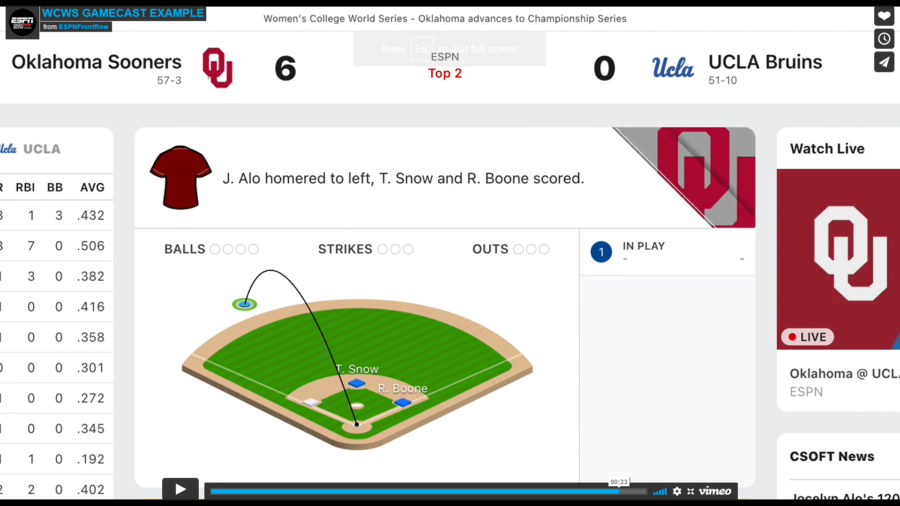
Task: Seek on the video progress bar
Action: (x=420, y=491)
